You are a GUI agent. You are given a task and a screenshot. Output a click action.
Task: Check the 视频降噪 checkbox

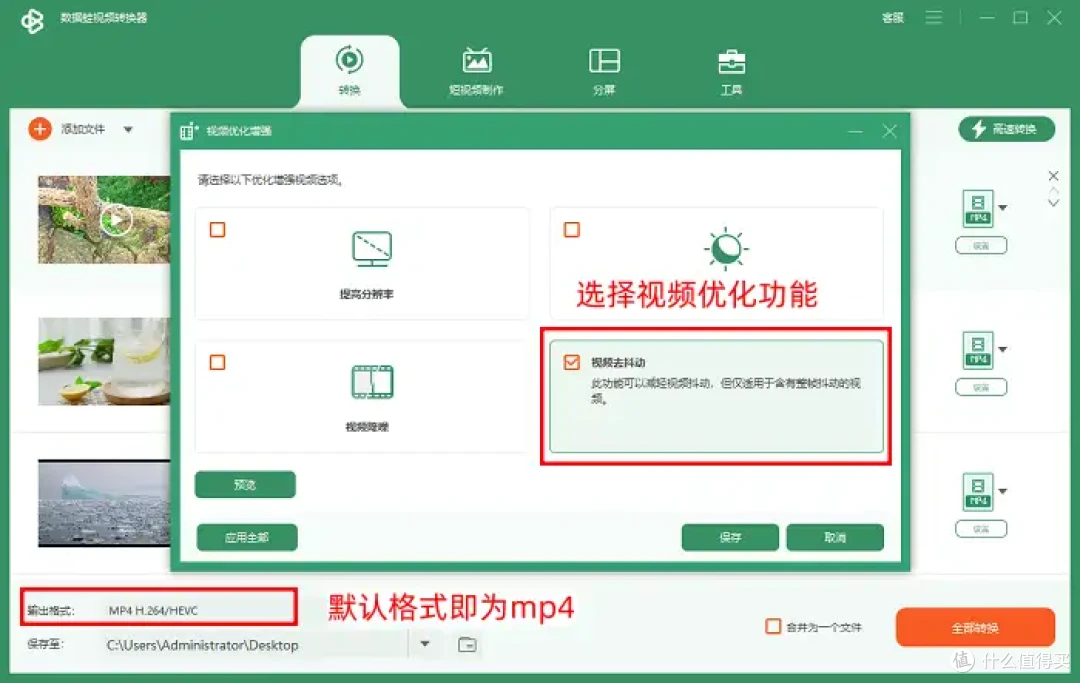pyautogui.click(x=218, y=362)
